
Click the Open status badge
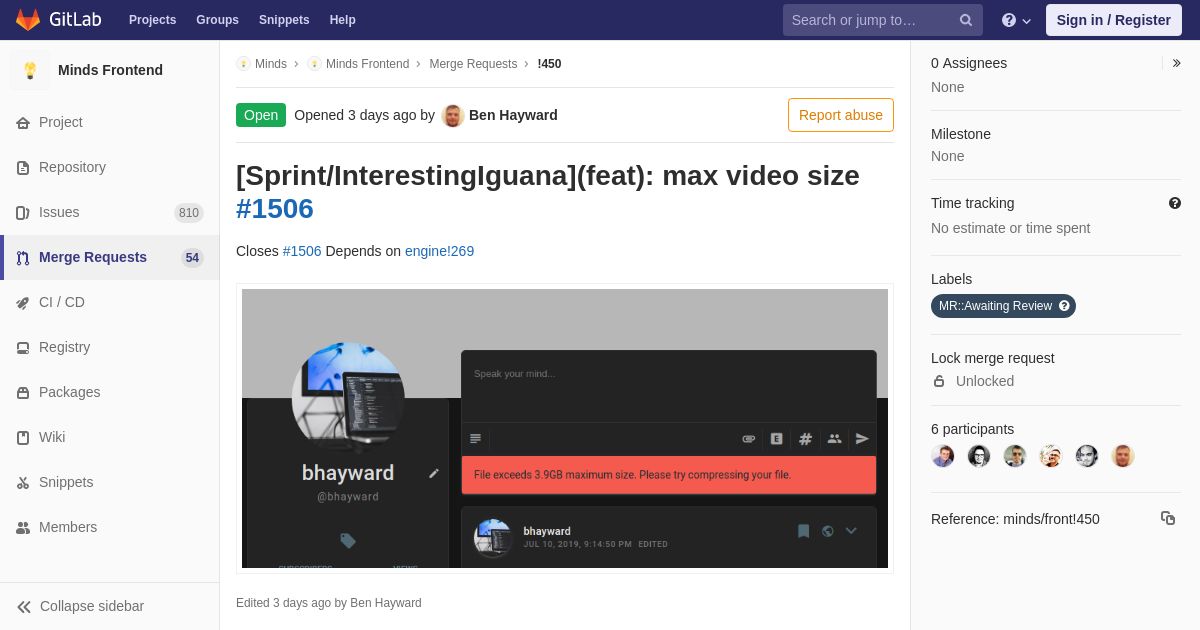261,115
